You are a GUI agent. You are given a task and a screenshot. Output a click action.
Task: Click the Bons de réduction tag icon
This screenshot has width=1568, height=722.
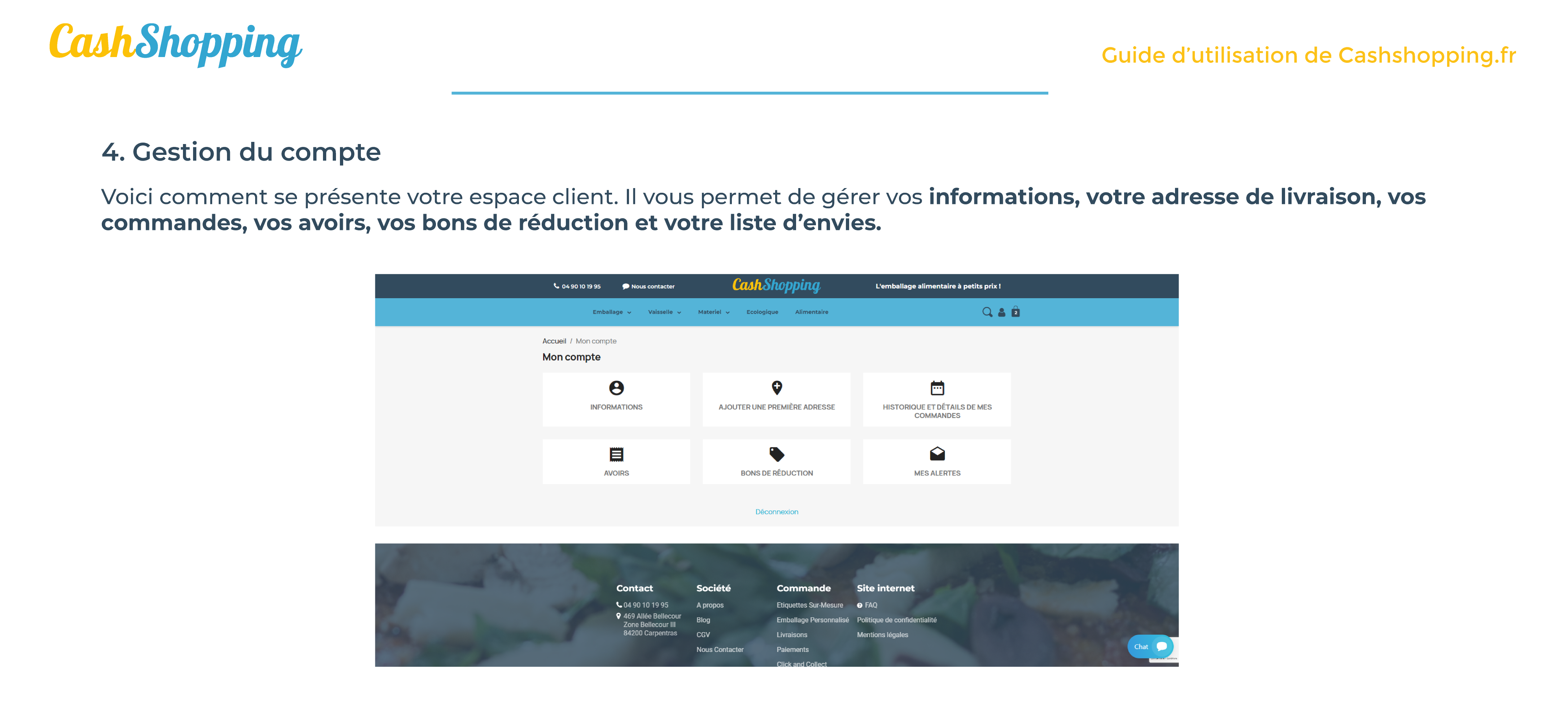[777, 454]
